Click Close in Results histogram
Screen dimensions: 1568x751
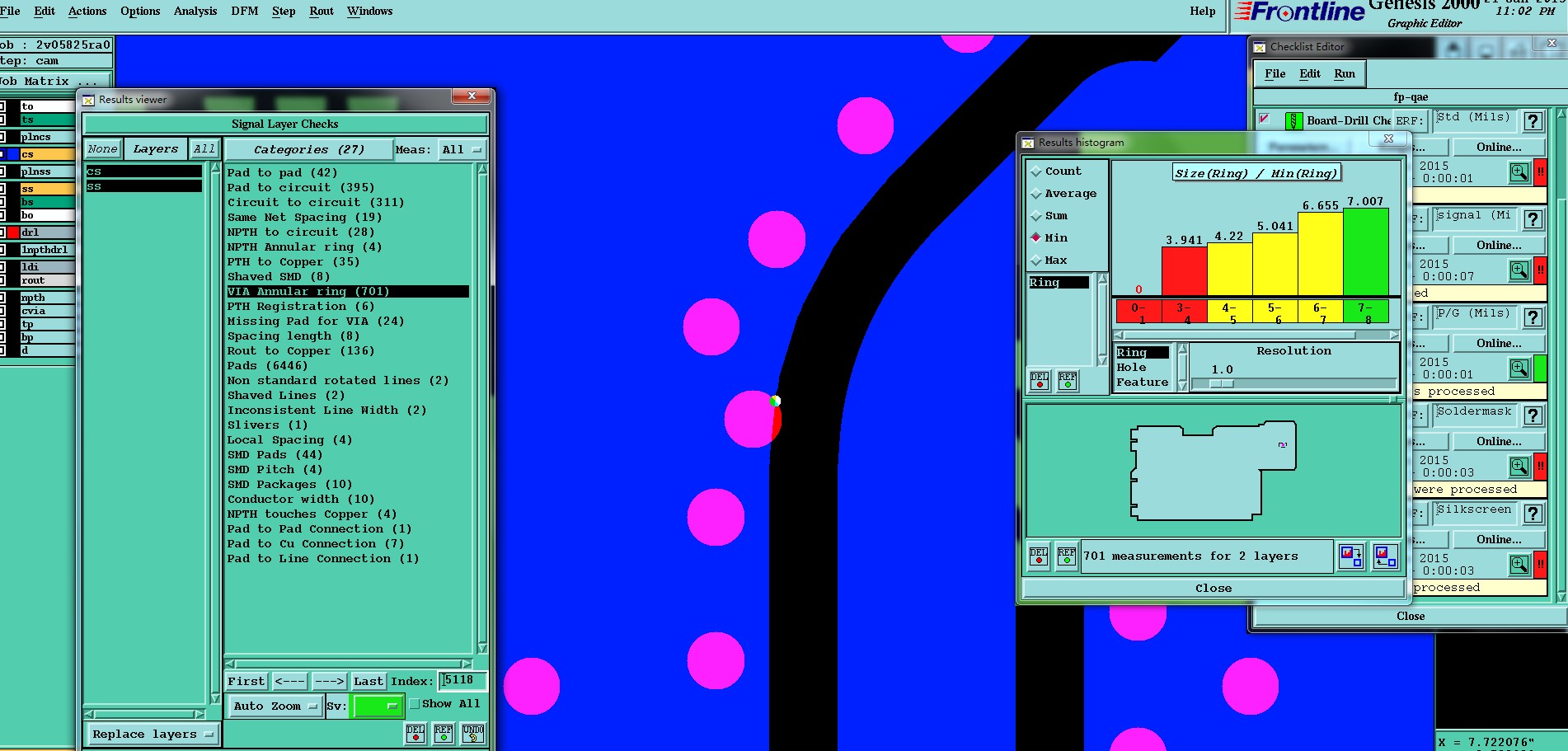(x=1214, y=588)
